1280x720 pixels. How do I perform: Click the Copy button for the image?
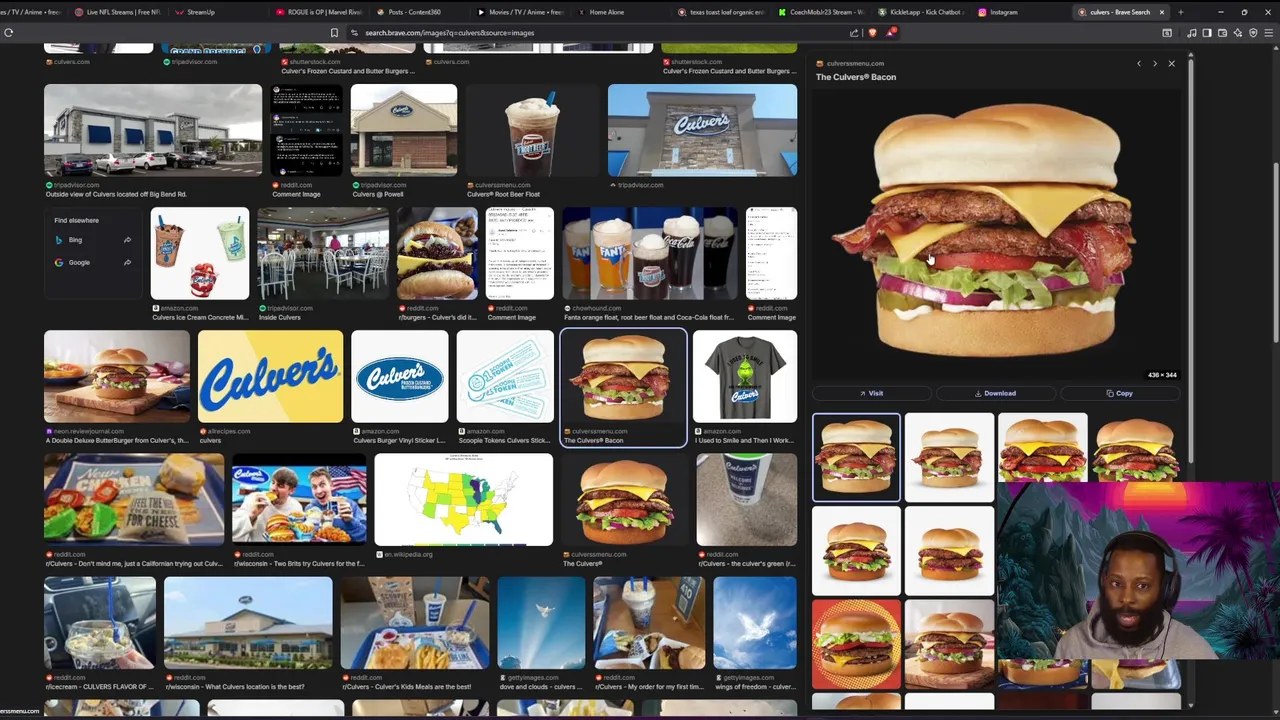[x=1119, y=393]
